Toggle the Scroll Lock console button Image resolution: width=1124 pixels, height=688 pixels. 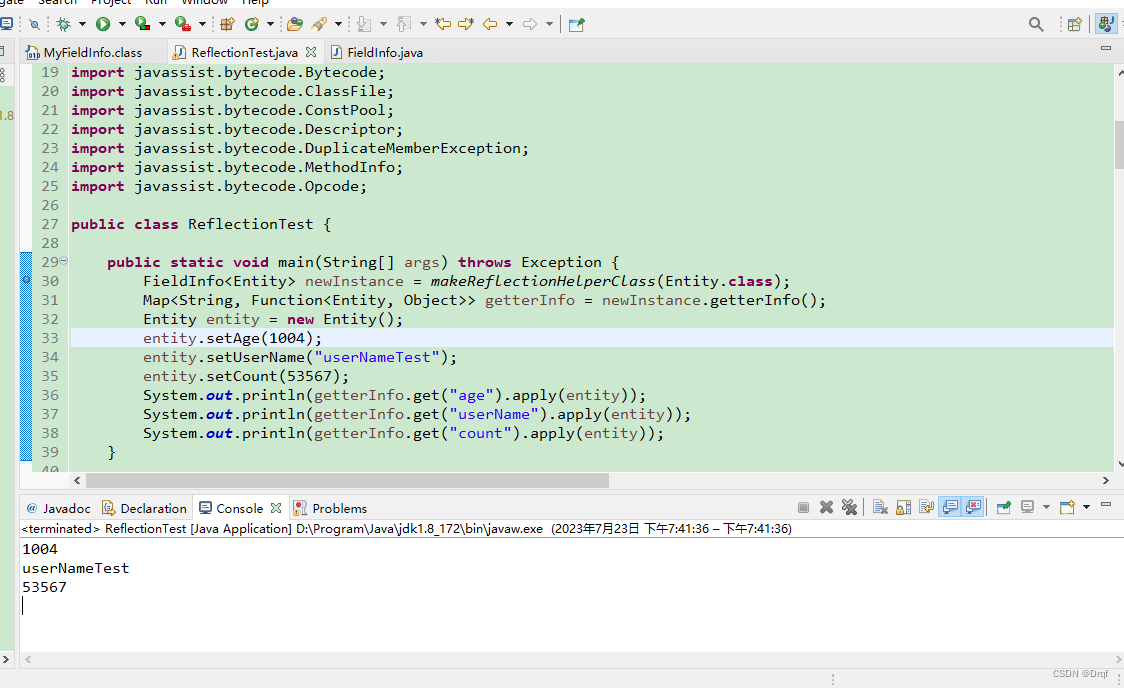click(x=903, y=507)
